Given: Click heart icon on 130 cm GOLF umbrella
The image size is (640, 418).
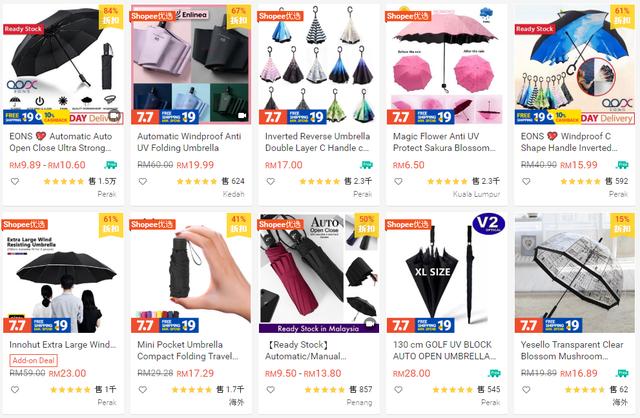Looking at the screenshot, I should pyautogui.click(x=398, y=390).
